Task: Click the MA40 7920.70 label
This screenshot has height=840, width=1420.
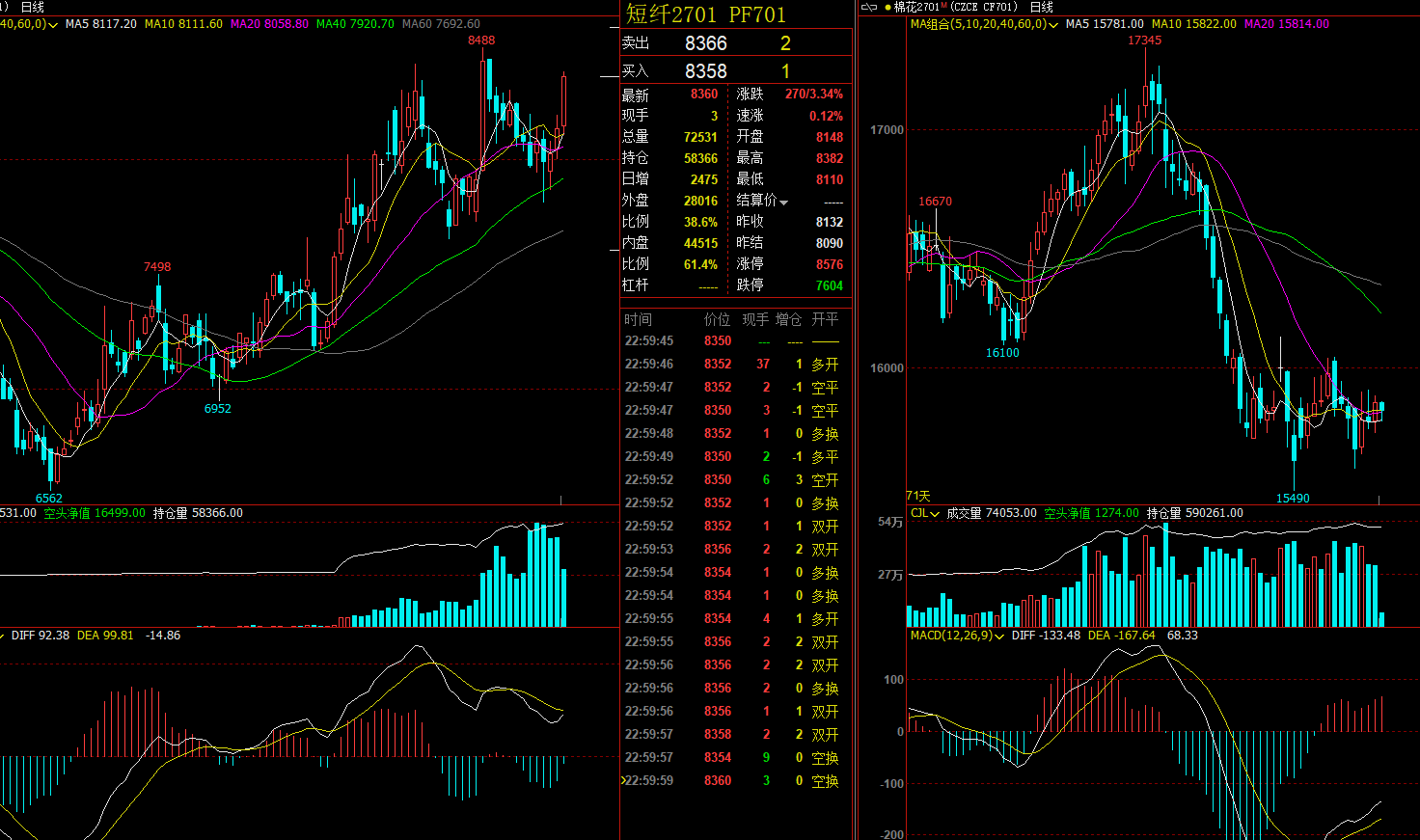Action: [x=355, y=24]
